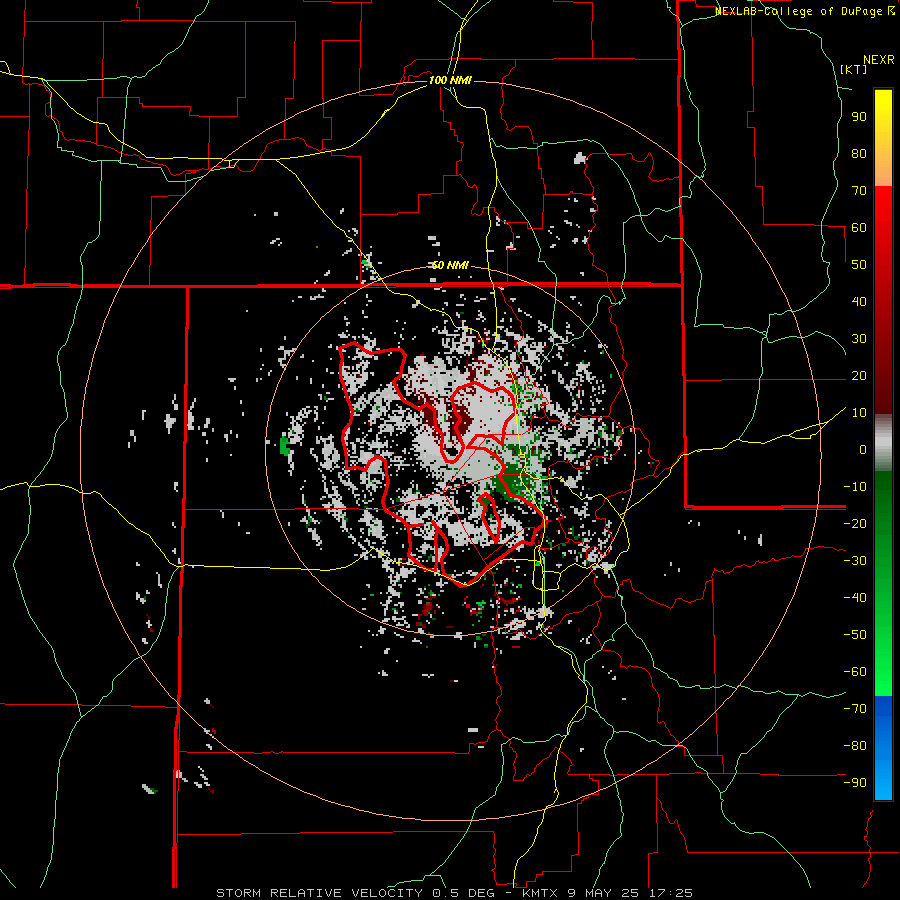
Task: Click the 10 value on the velocity scale
Action: coord(859,413)
